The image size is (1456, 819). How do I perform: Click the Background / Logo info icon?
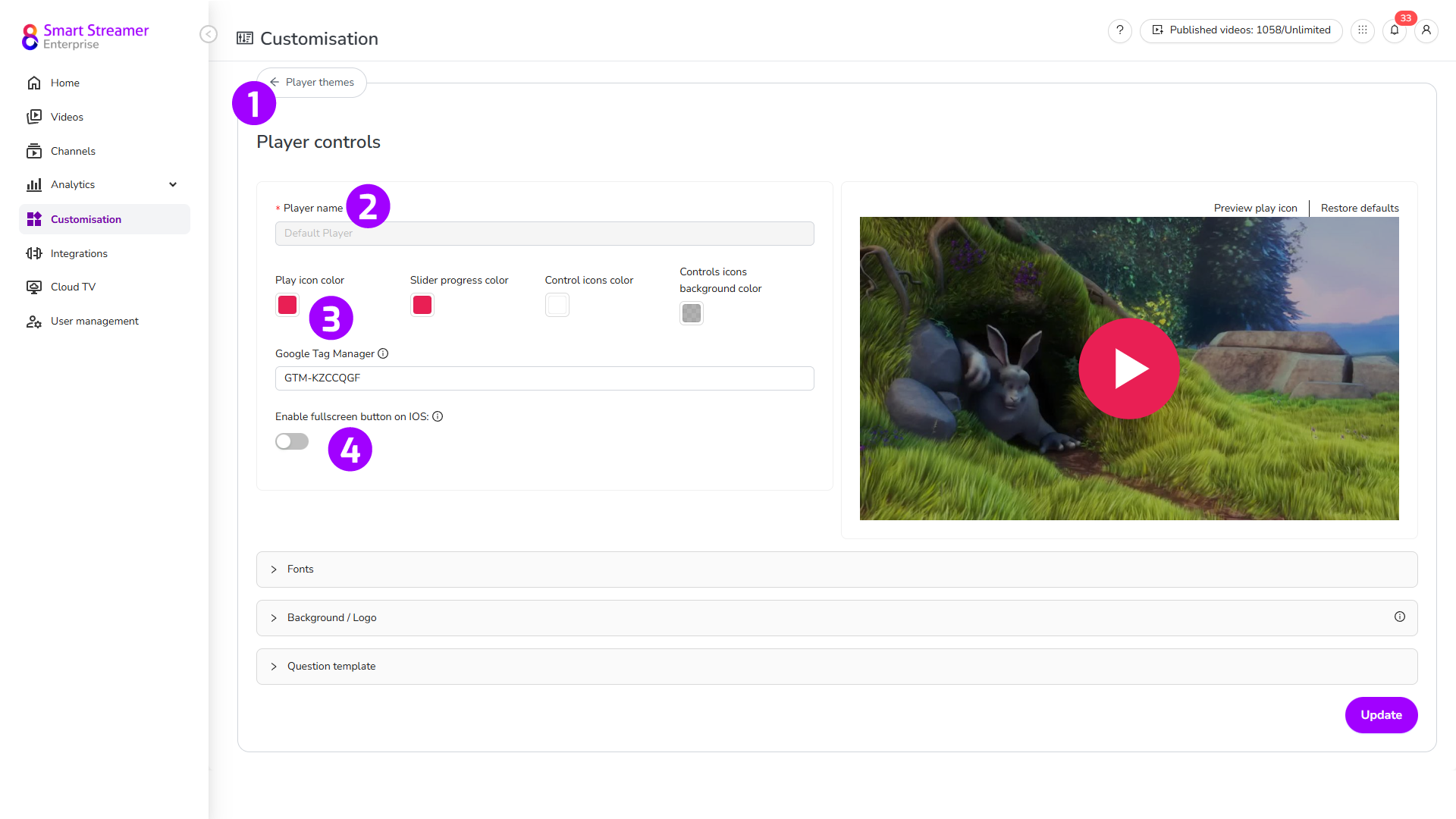point(1399,617)
